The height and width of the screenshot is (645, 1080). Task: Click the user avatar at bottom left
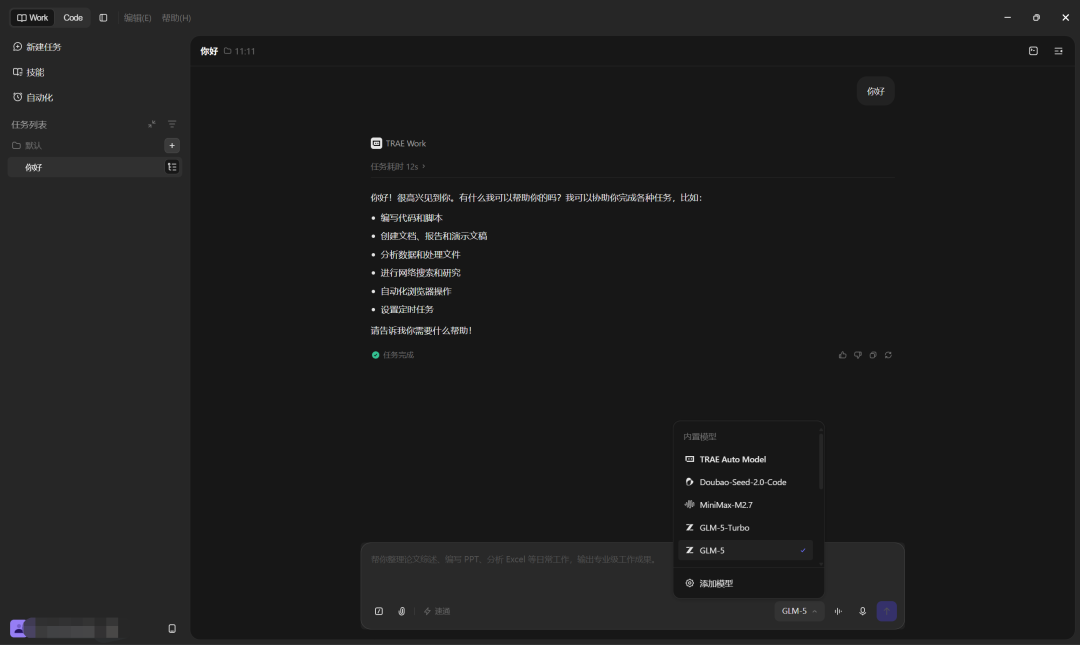tap(19, 628)
